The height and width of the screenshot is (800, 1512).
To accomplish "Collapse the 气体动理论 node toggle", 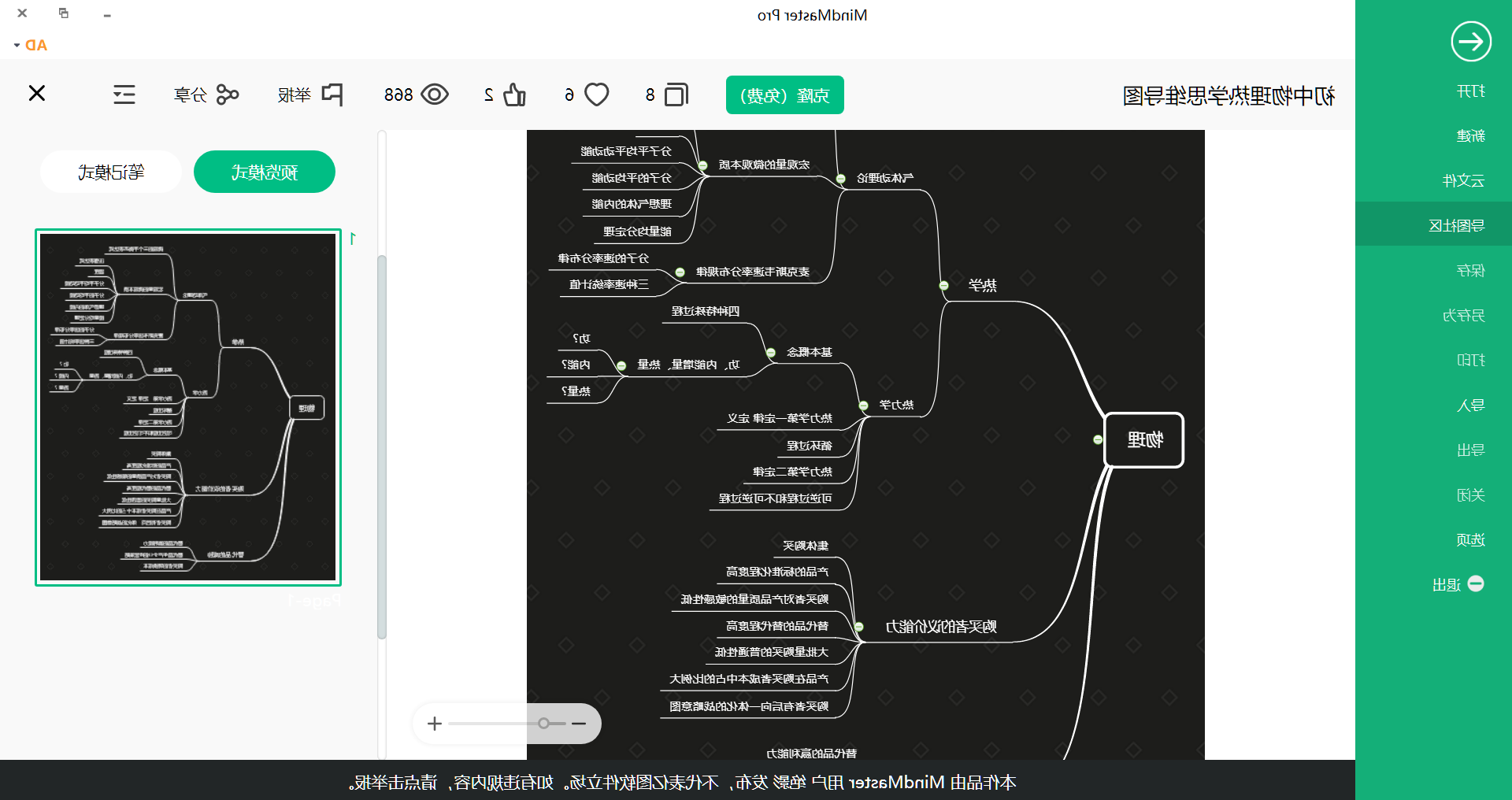I will (x=840, y=178).
